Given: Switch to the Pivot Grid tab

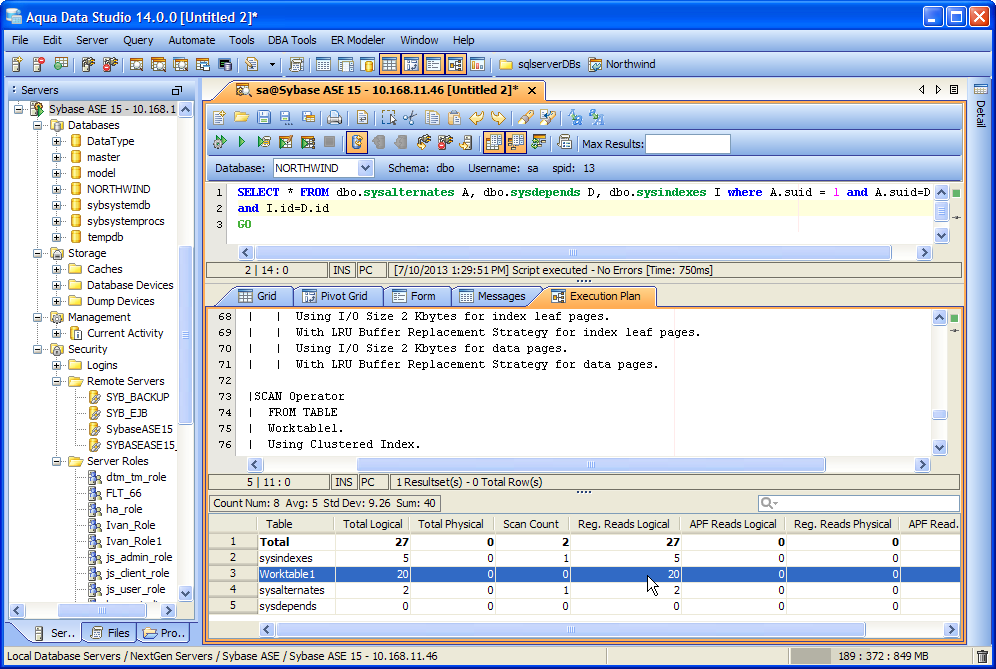Looking at the screenshot, I should [334, 296].
